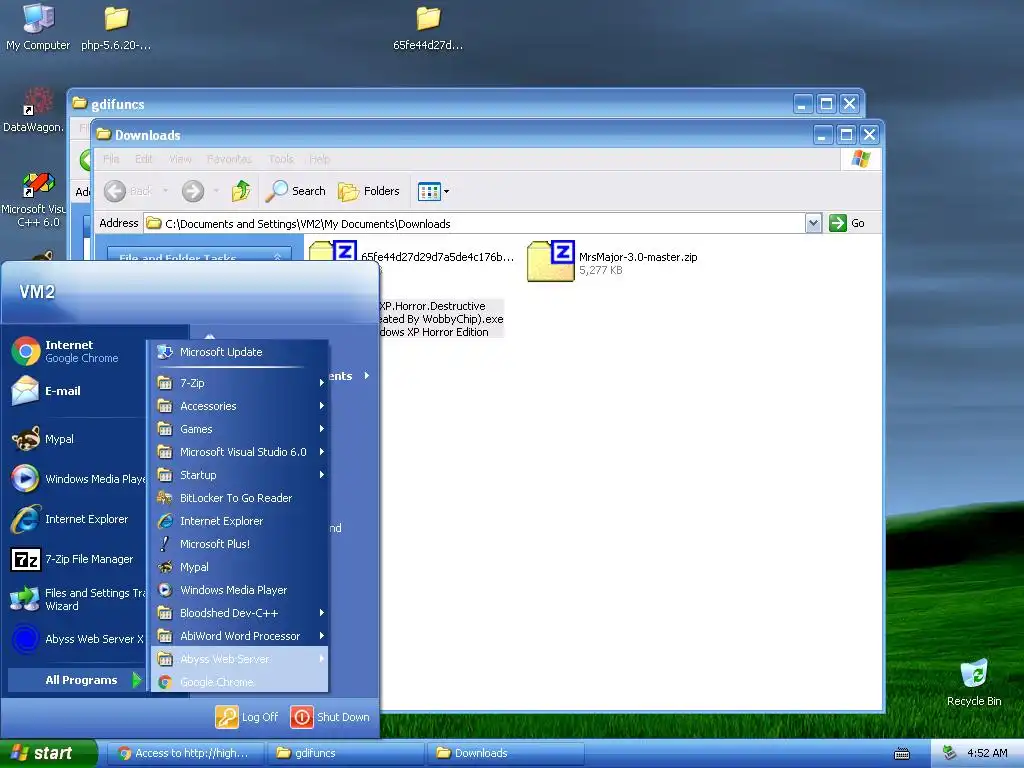
Task: Launch Google Chrome from All Programs list
Action: pos(240,681)
